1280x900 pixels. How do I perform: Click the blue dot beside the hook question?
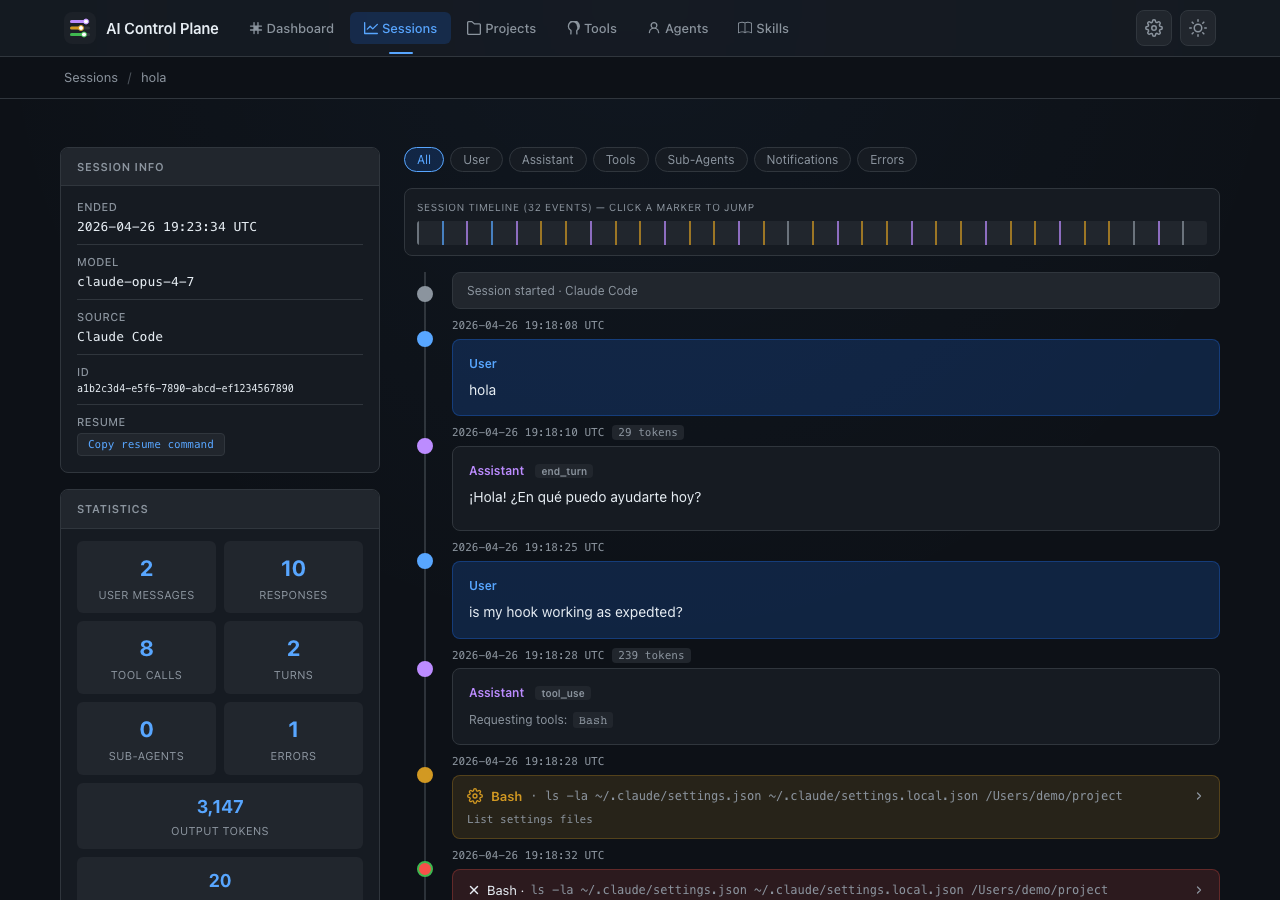click(x=425, y=561)
